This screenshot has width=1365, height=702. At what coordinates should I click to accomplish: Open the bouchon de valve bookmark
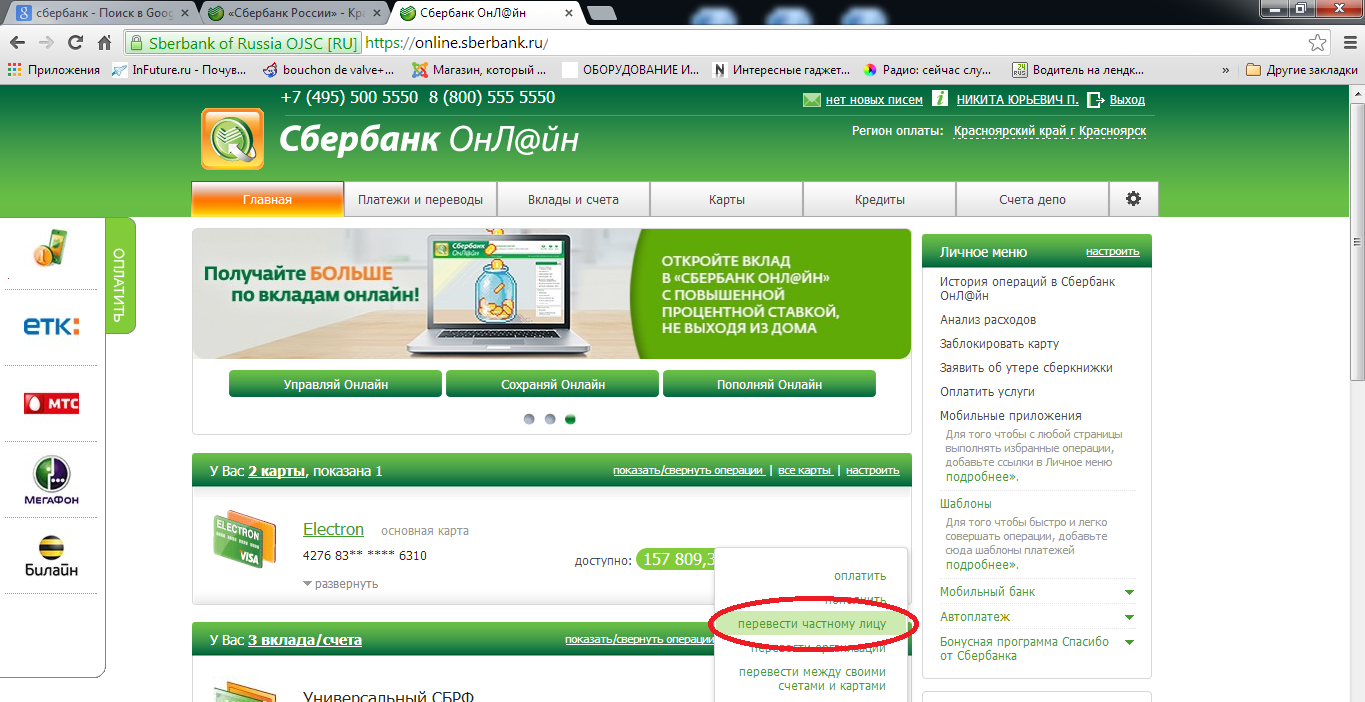point(329,70)
